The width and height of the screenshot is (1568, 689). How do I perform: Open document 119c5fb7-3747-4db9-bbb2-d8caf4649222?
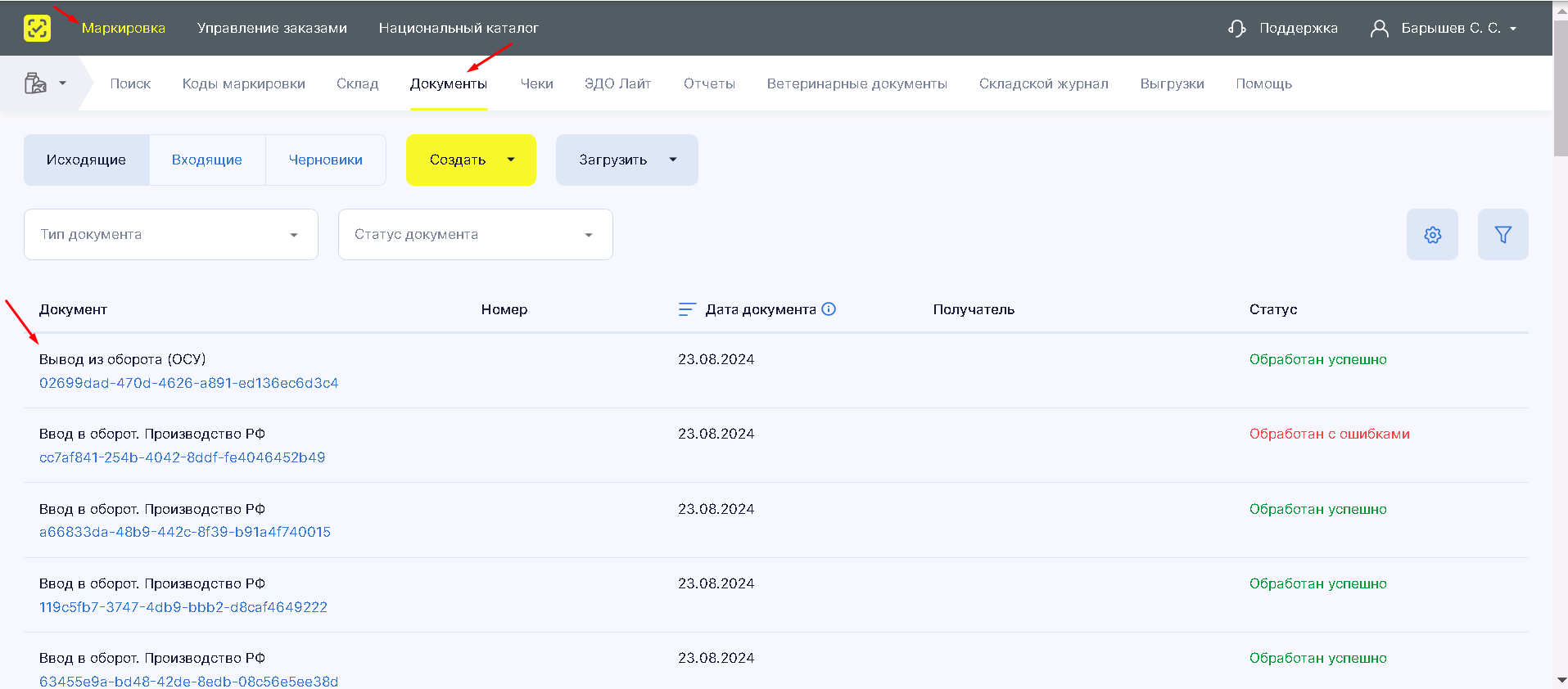[x=183, y=607]
